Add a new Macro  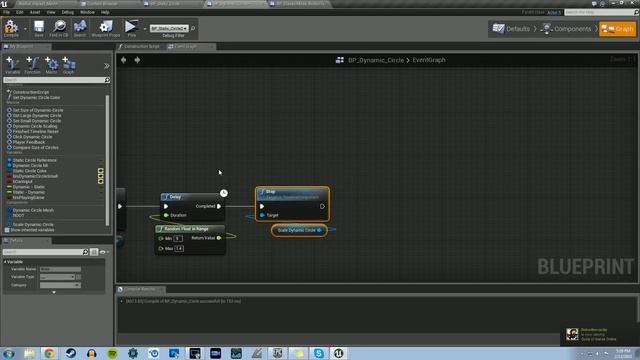(x=51, y=65)
